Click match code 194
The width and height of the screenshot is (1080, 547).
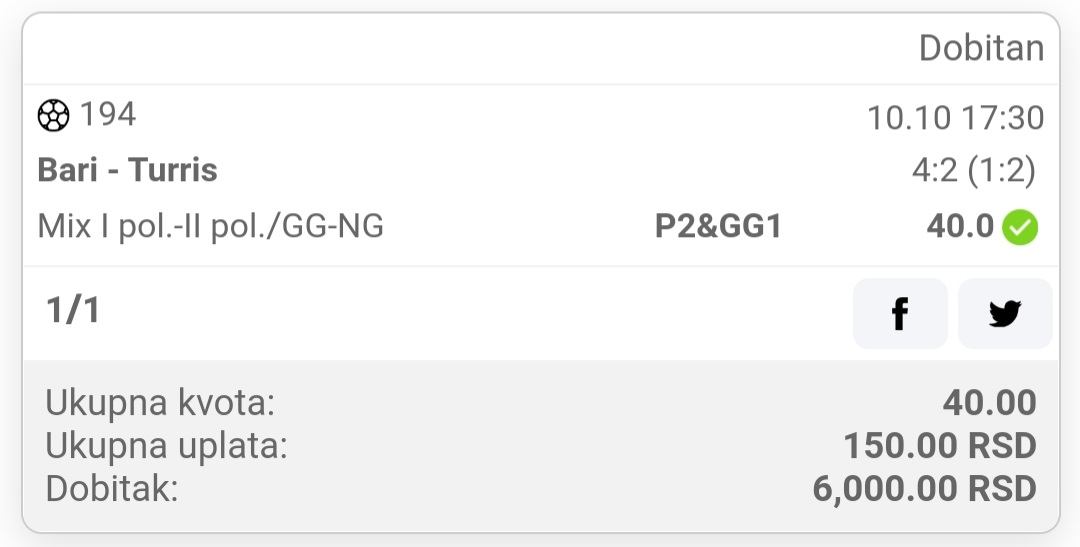point(108,115)
